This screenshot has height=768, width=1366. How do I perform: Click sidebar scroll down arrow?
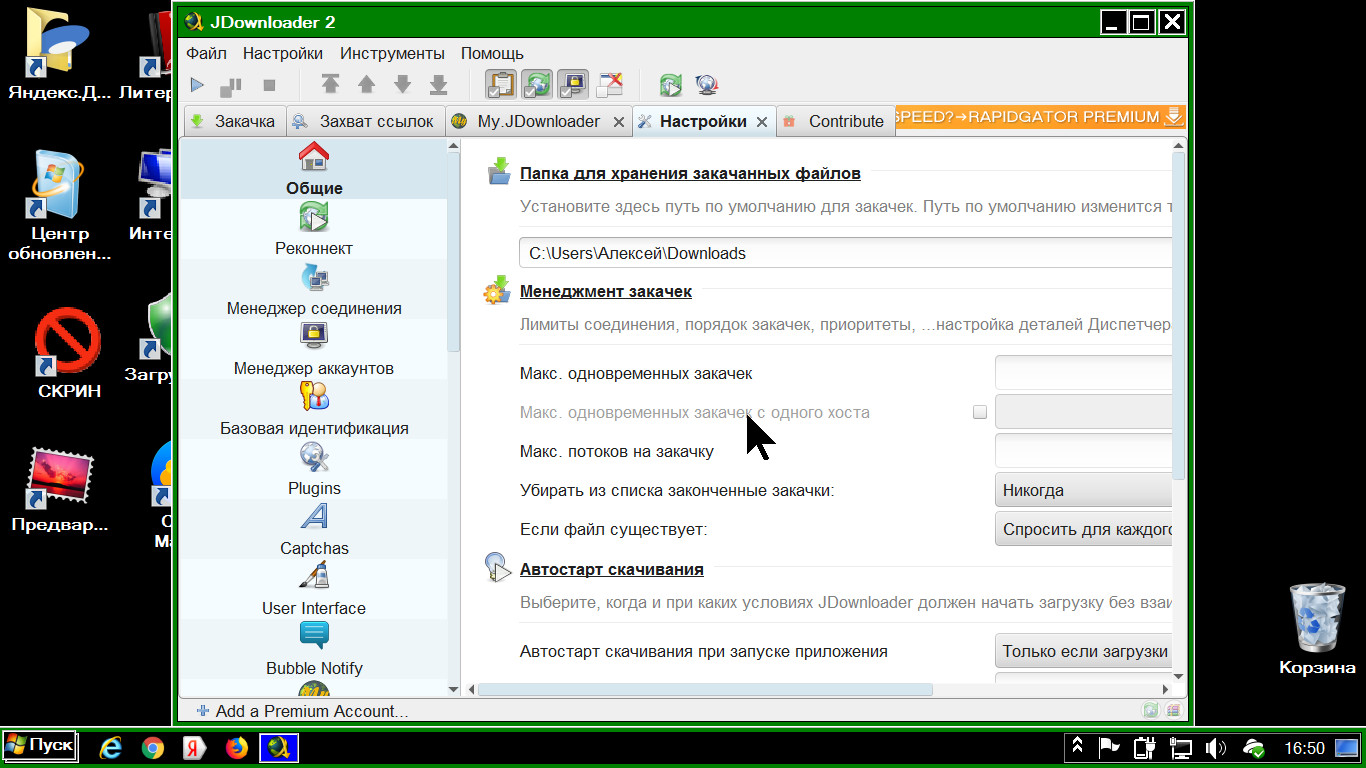pos(453,689)
